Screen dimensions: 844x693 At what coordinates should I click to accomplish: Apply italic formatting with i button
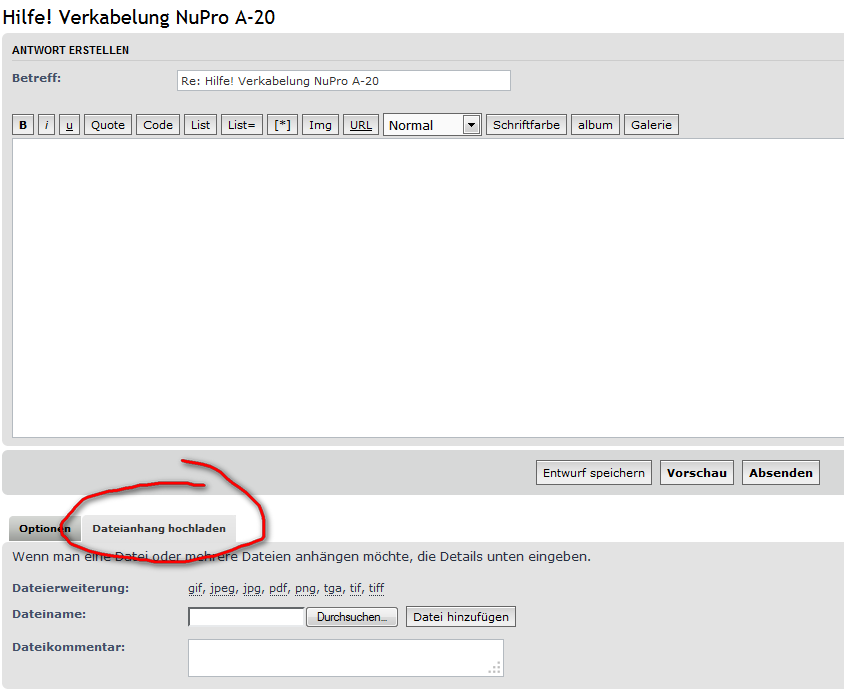47,125
